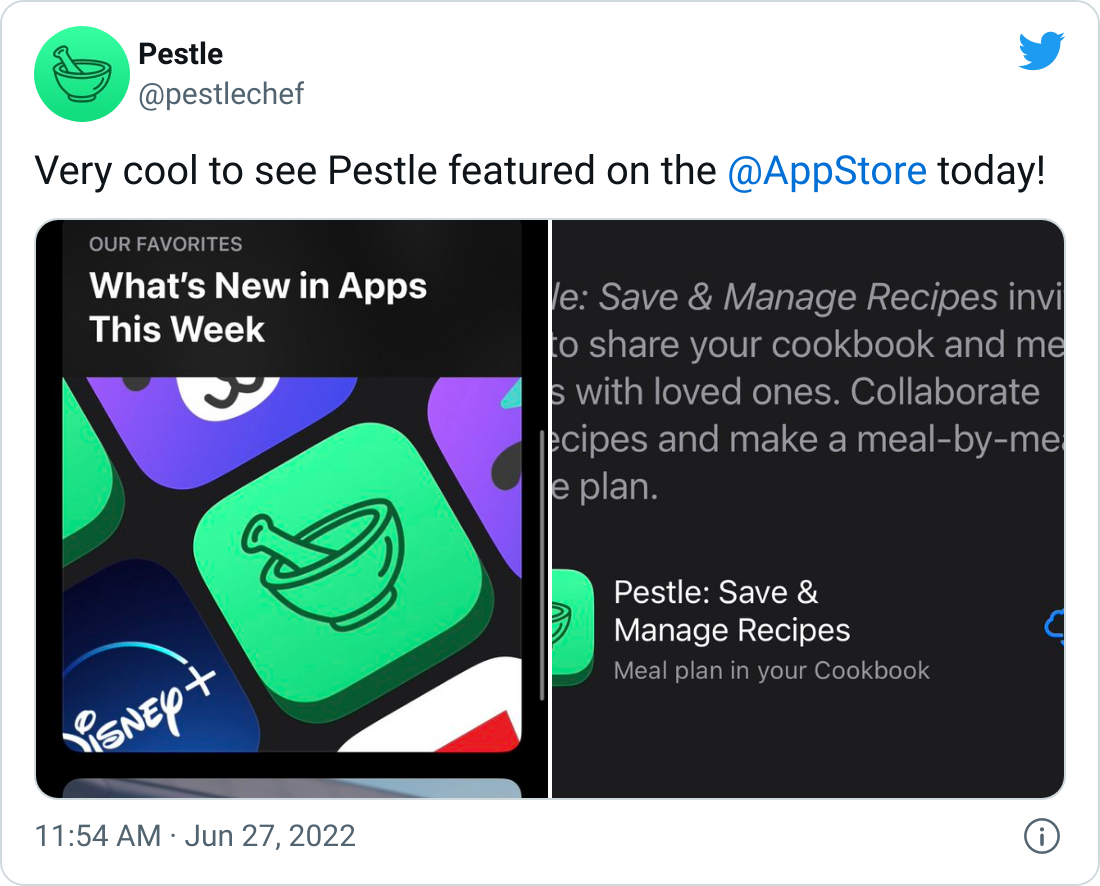This screenshot has height=886, width=1100.
Task: Click the Pestle display name
Action: [180, 54]
